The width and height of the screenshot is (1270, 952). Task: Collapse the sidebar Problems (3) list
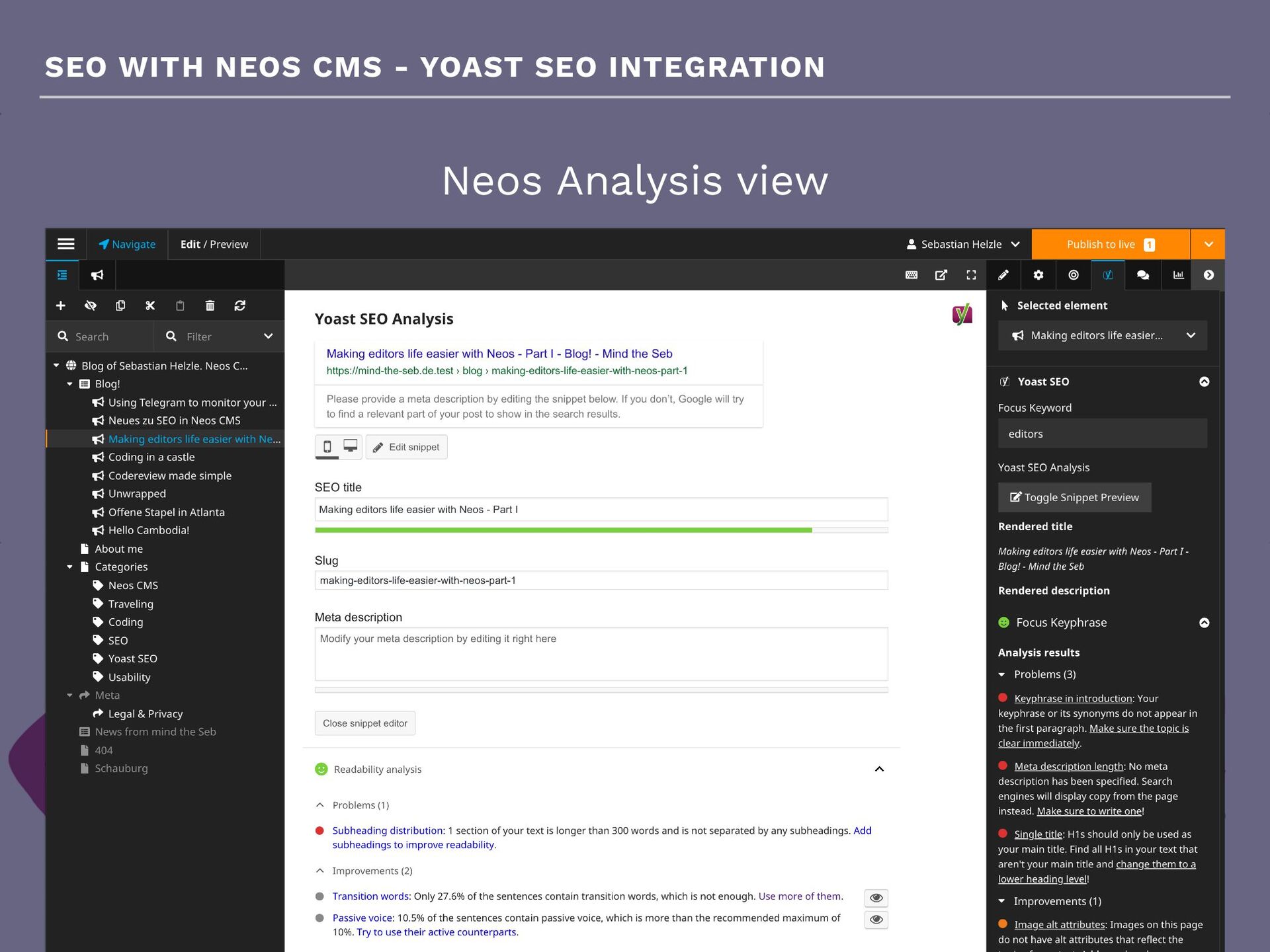click(x=1001, y=674)
